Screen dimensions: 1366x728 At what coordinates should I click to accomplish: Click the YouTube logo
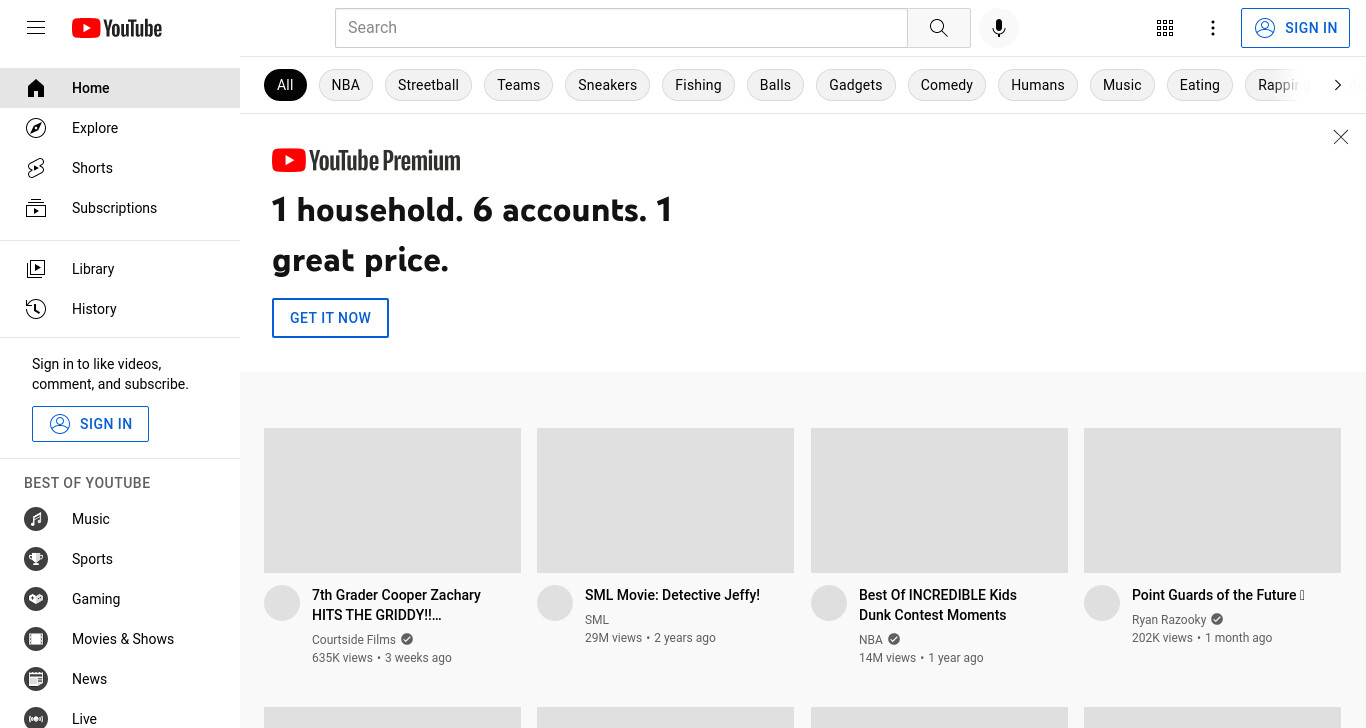tap(117, 28)
